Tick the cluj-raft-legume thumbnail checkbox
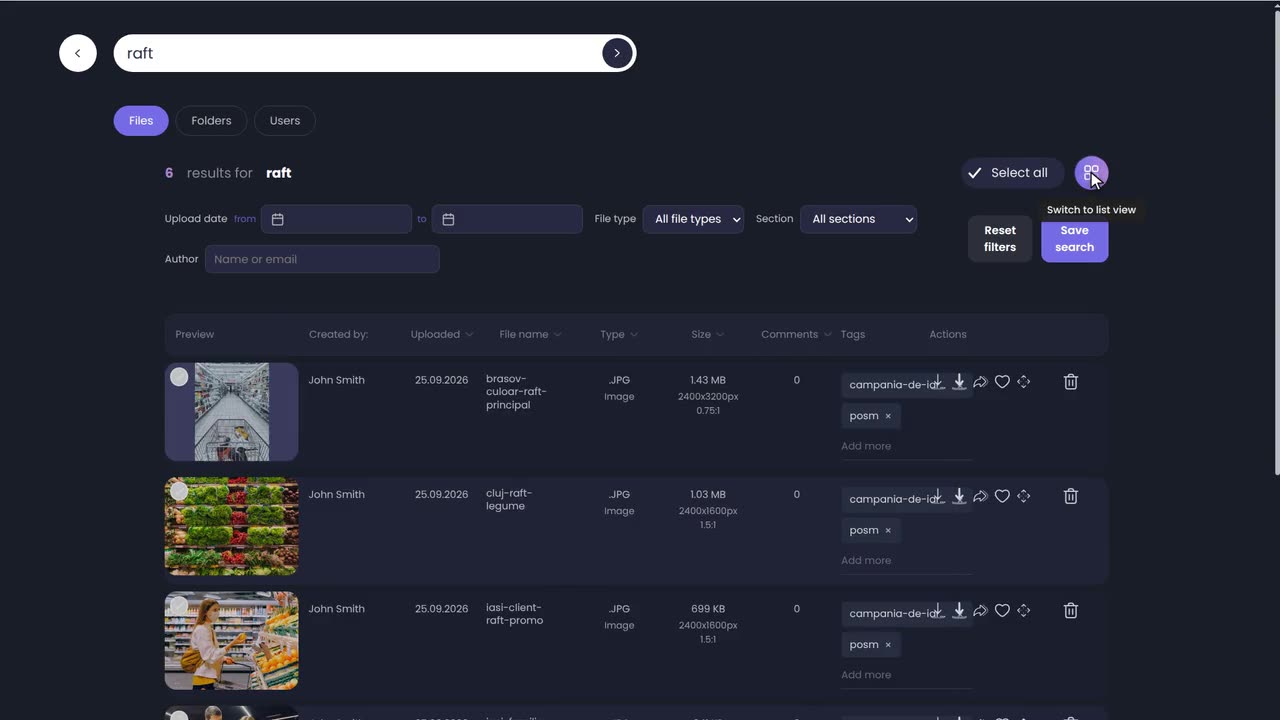The height and width of the screenshot is (720, 1280). click(x=179, y=491)
